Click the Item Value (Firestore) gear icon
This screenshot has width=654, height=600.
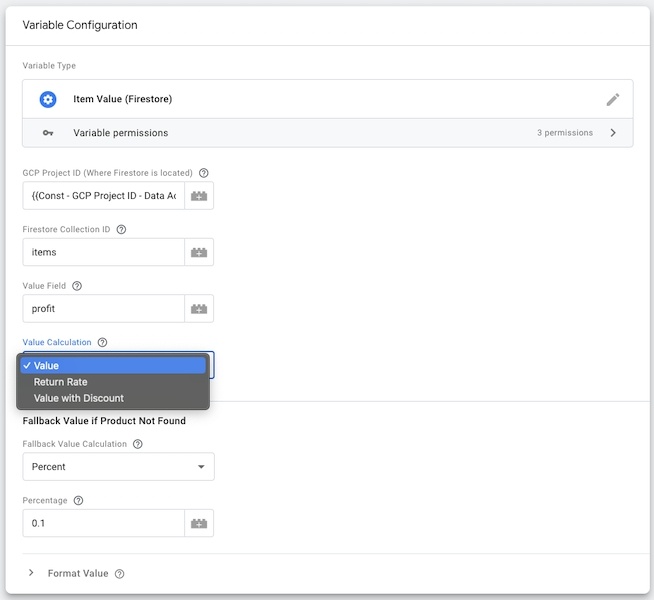[x=47, y=100]
